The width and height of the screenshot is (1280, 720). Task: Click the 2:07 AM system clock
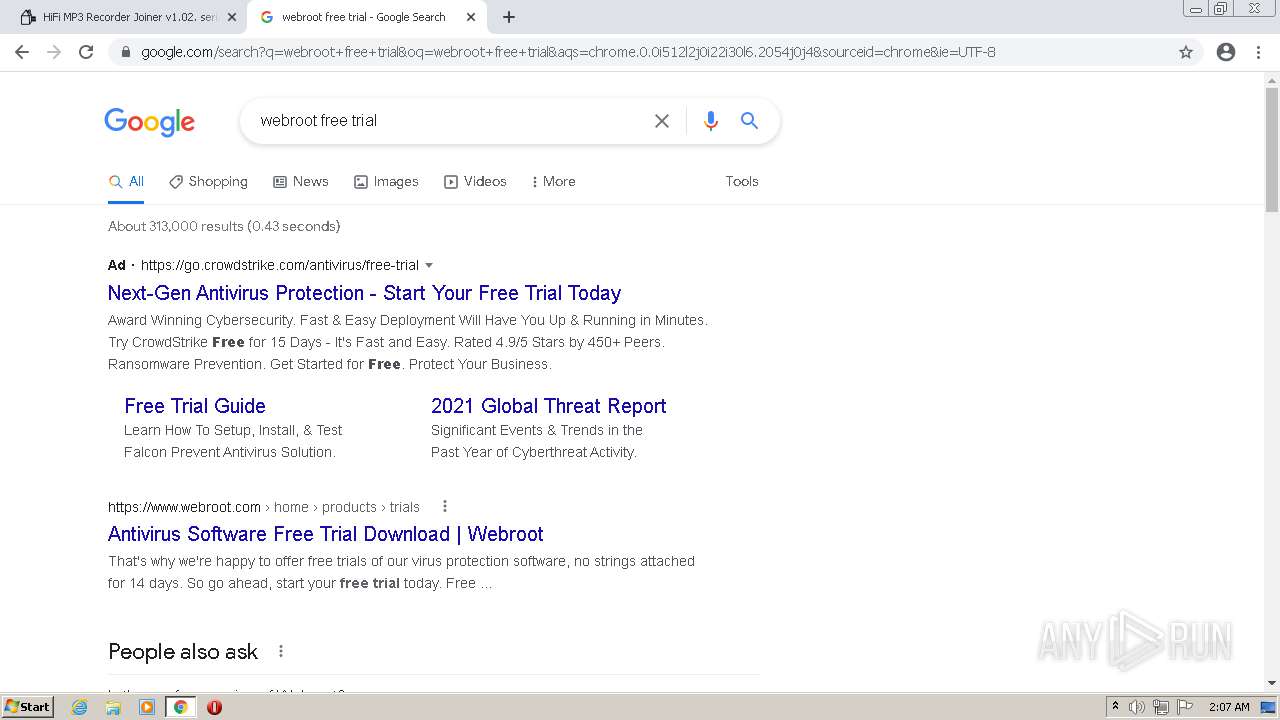click(x=1229, y=707)
